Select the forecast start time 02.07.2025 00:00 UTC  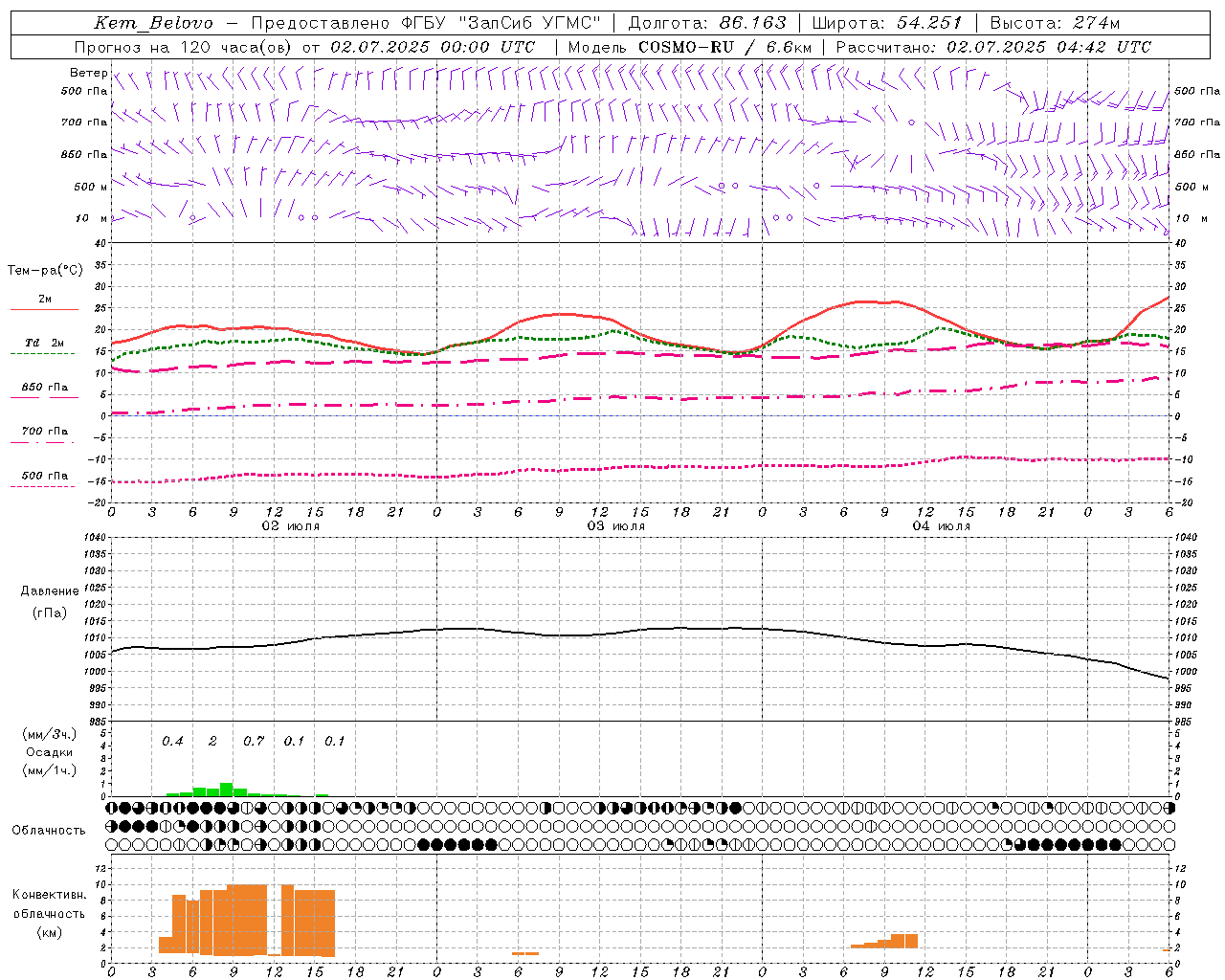[433, 47]
